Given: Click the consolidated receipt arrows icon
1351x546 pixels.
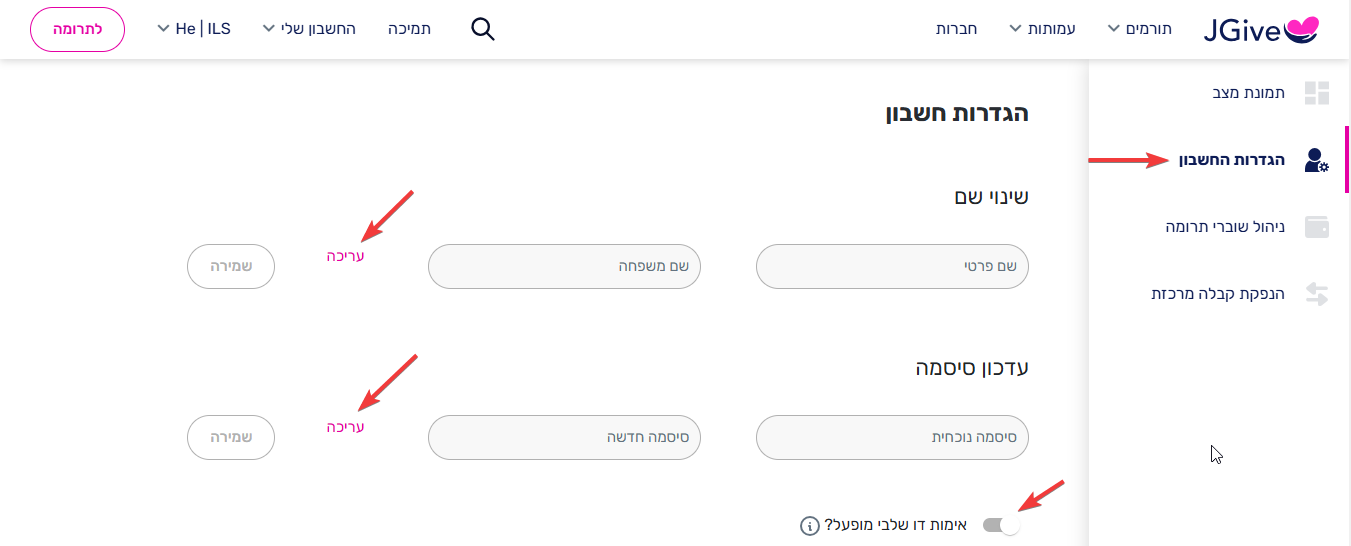Looking at the screenshot, I should (x=1317, y=294).
